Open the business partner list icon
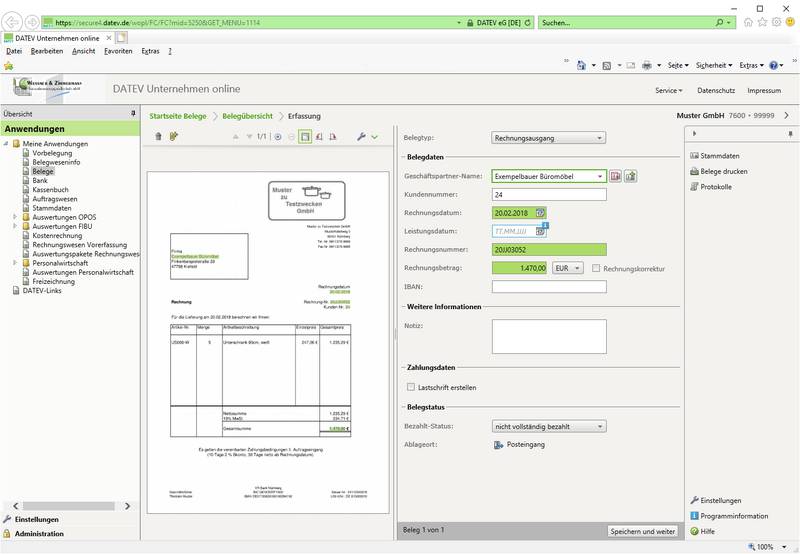The image size is (800, 554). click(x=615, y=176)
